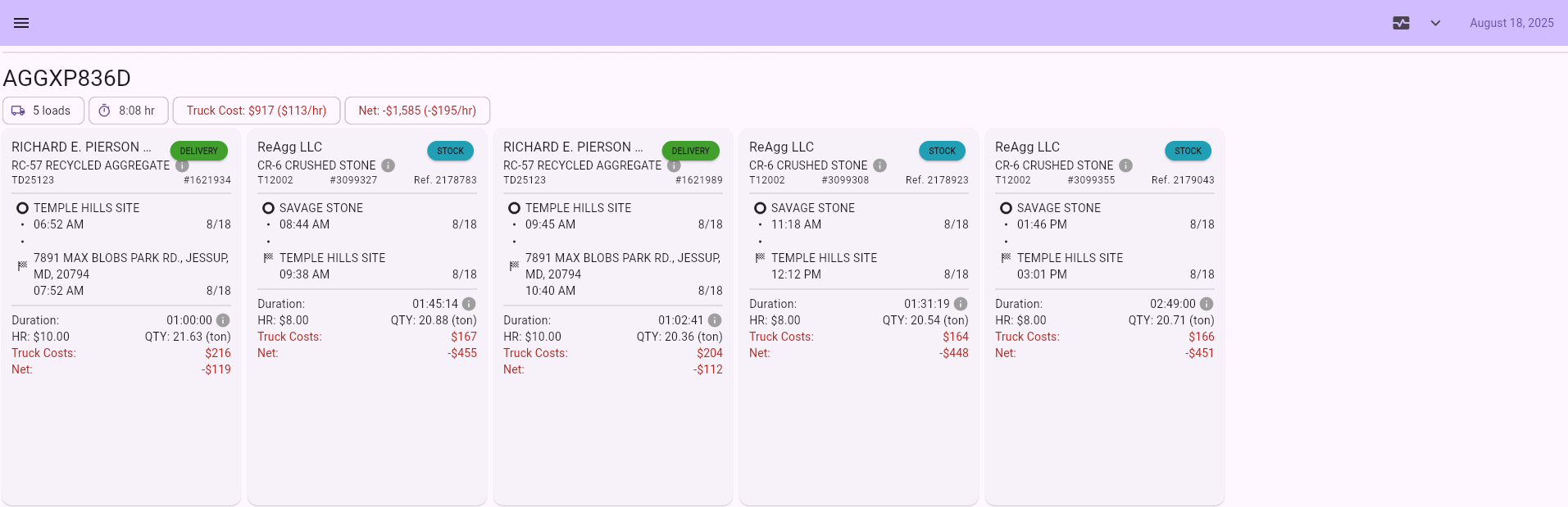Click the activity monitor icon in header
Viewport: 1568px width, 507px height.
click(x=1401, y=23)
